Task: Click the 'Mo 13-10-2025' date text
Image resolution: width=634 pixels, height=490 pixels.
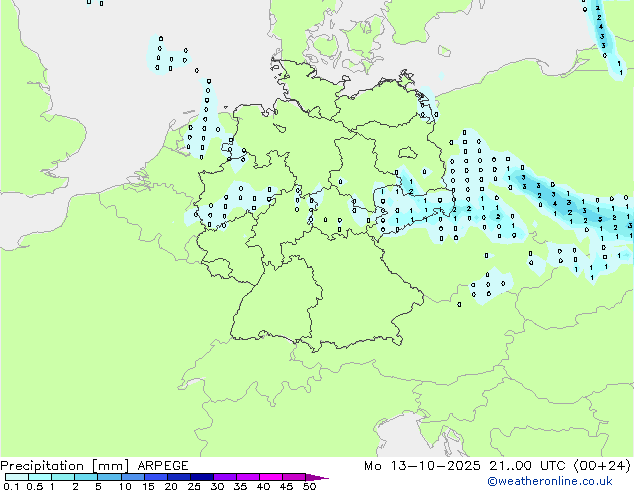Action: point(422,466)
